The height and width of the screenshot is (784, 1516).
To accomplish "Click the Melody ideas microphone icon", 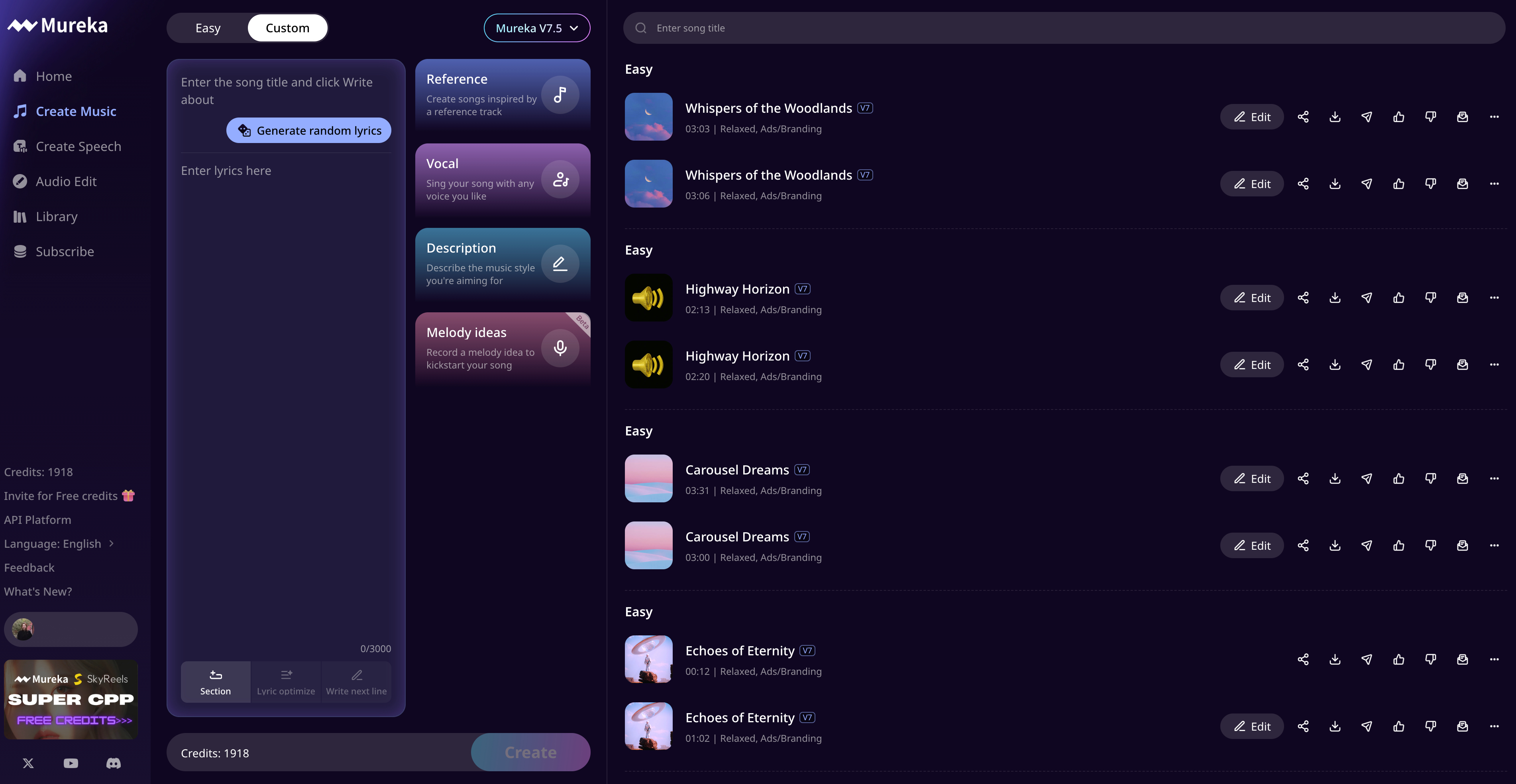I will coord(560,348).
